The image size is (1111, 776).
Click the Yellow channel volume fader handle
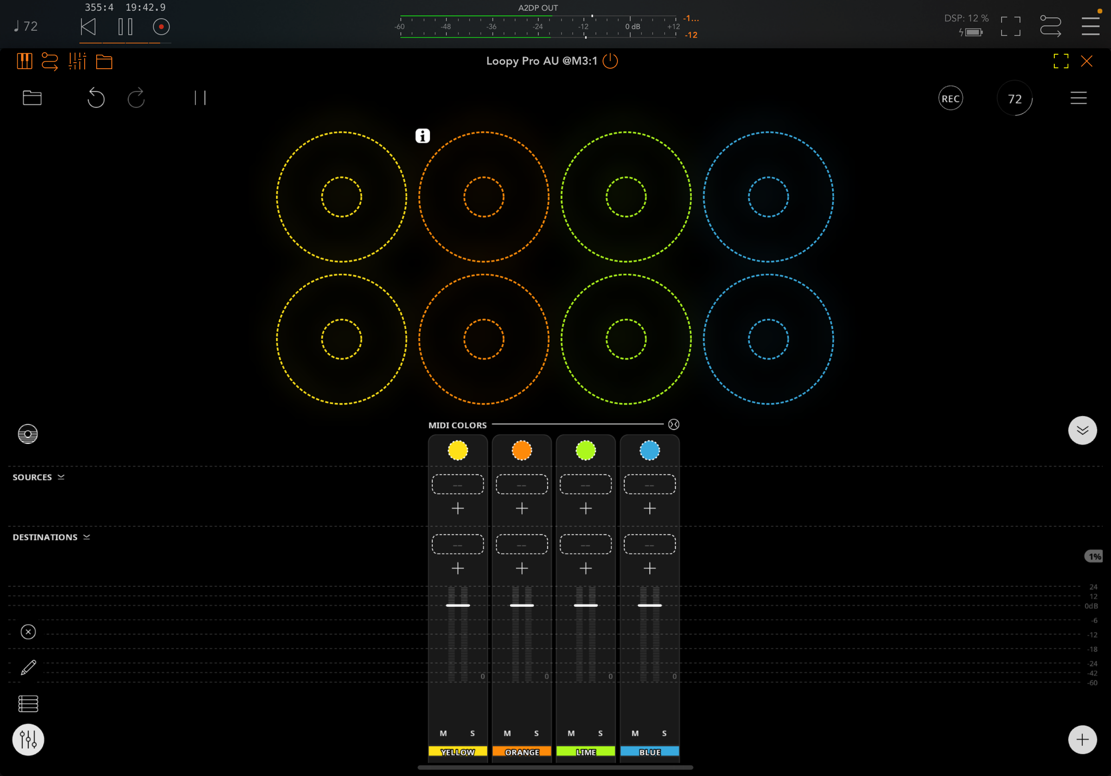pyautogui.click(x=458, y=605)
